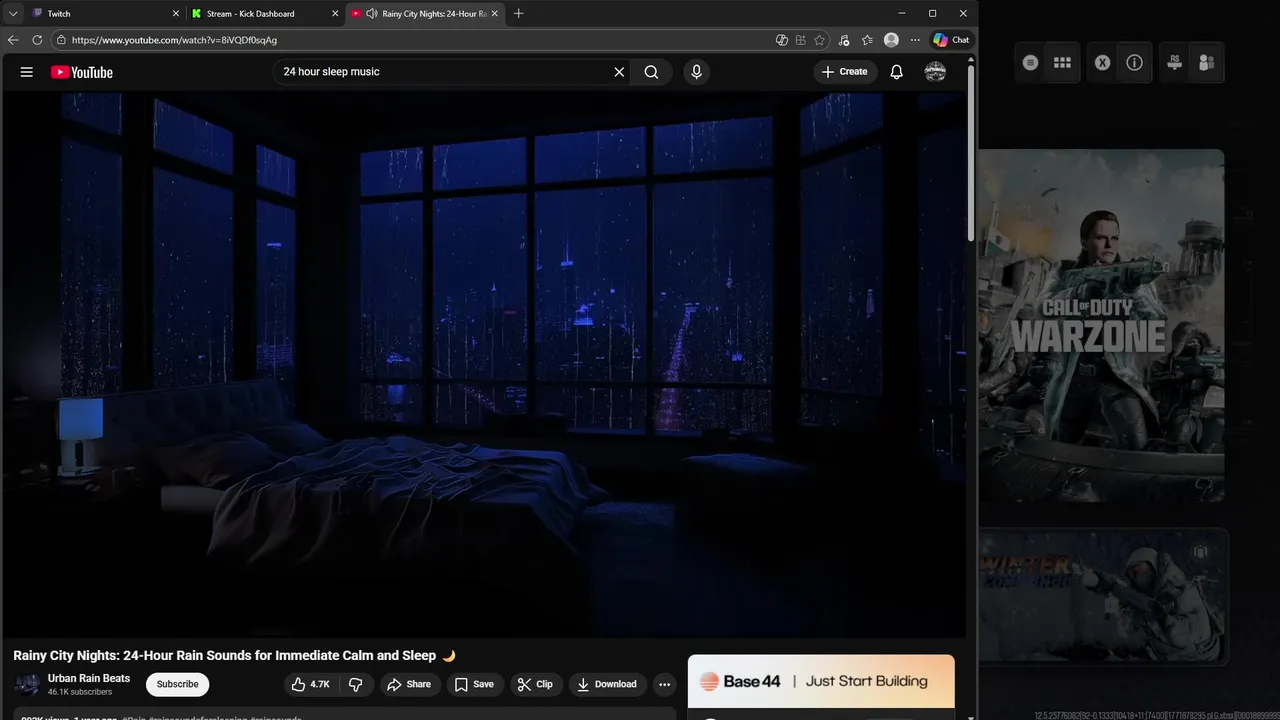Open the Copilot Chat button
1280x720 pixels.
tap(951, 40)
